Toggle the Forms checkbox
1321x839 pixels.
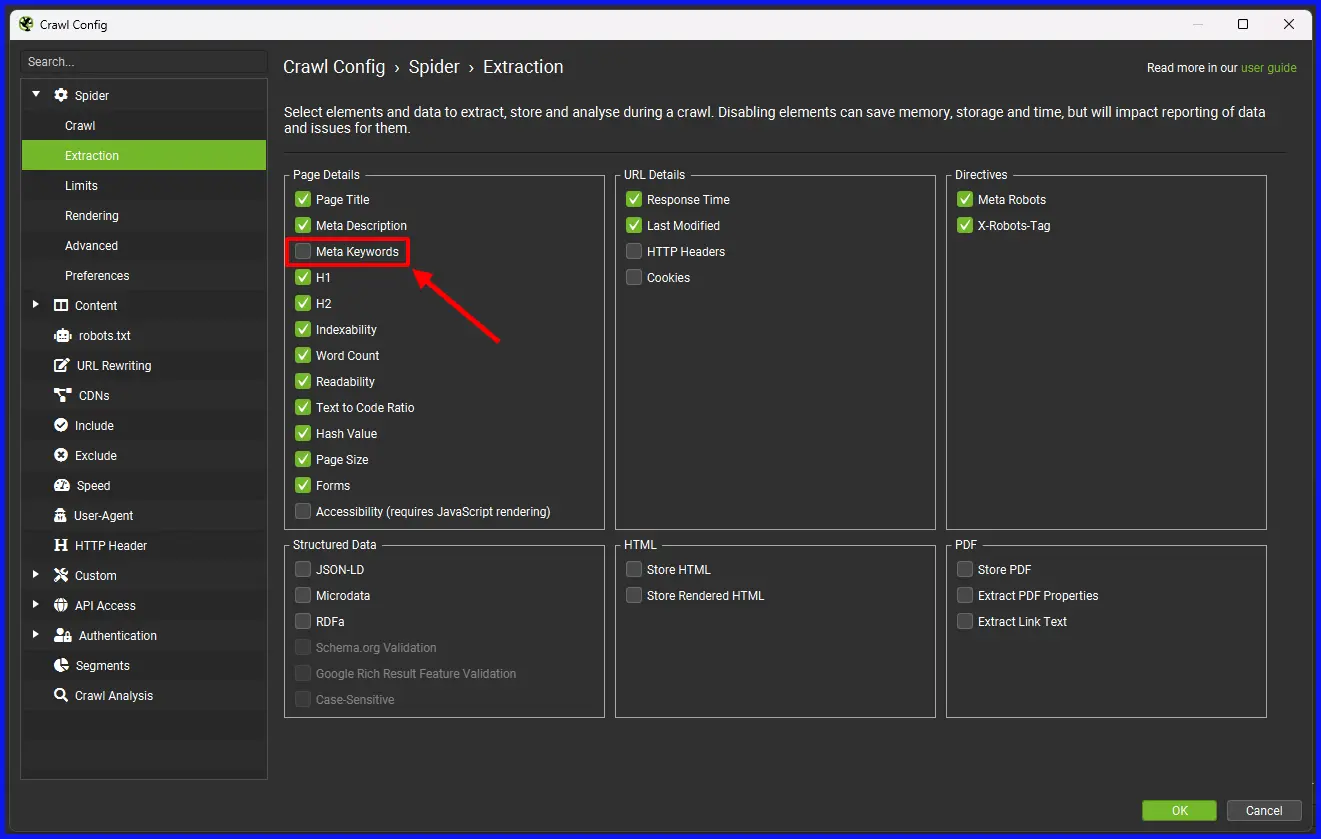tap(303, 485)
